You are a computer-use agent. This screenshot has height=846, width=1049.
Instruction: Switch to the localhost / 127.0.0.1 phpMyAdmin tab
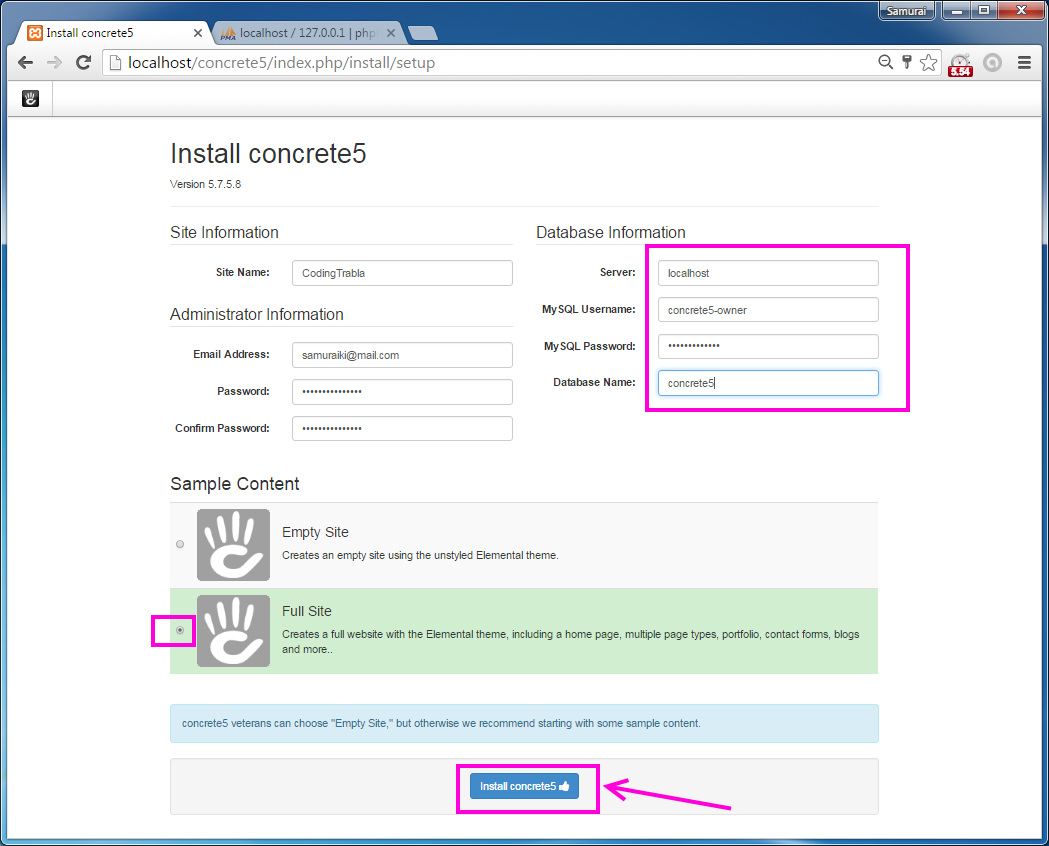pyautogui.click(x=308, y=33)
